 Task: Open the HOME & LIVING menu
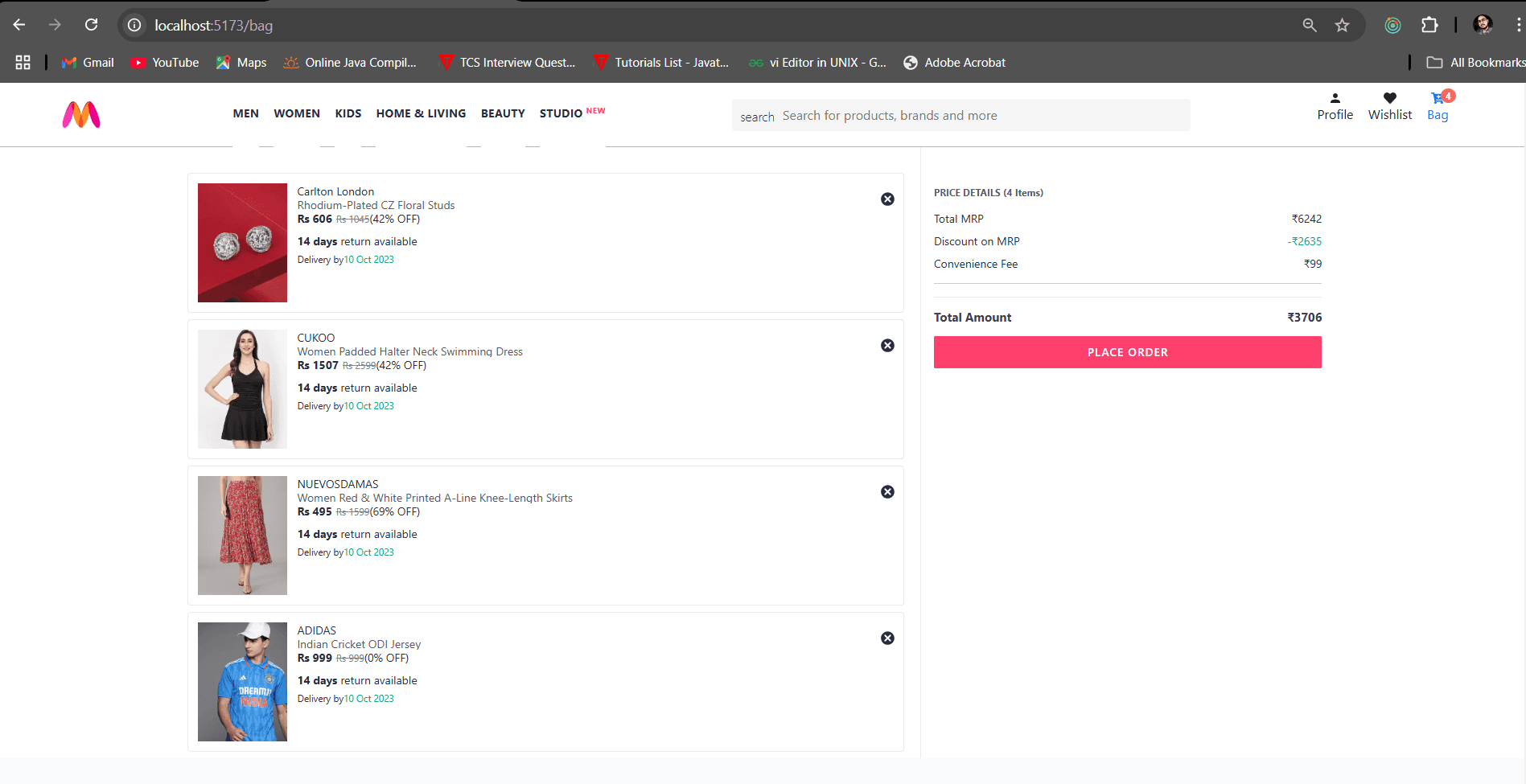pyautogui.click(x=422, y=113)
